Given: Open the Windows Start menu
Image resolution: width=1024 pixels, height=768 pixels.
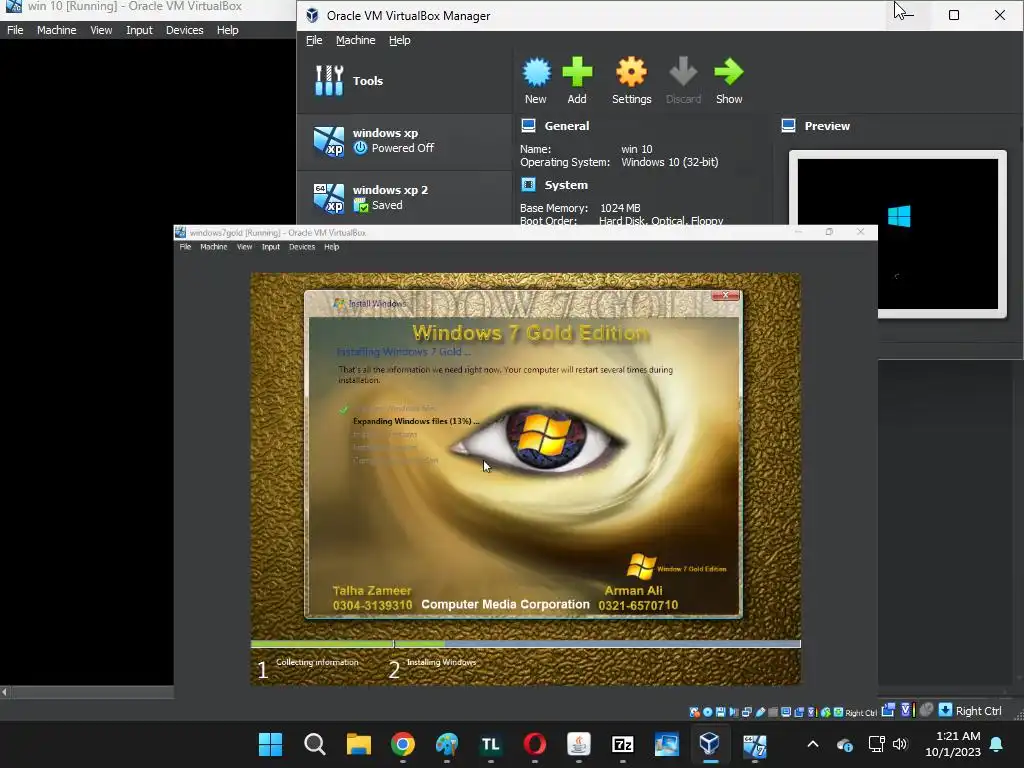Looking at the screenshot, I should coord(270,744).
